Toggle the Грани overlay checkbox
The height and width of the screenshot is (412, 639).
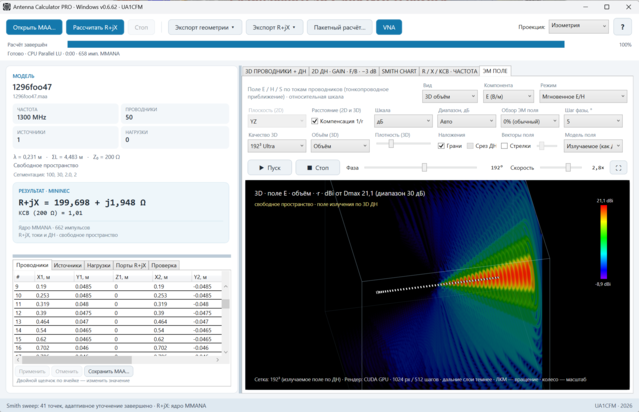coord(441,146)
